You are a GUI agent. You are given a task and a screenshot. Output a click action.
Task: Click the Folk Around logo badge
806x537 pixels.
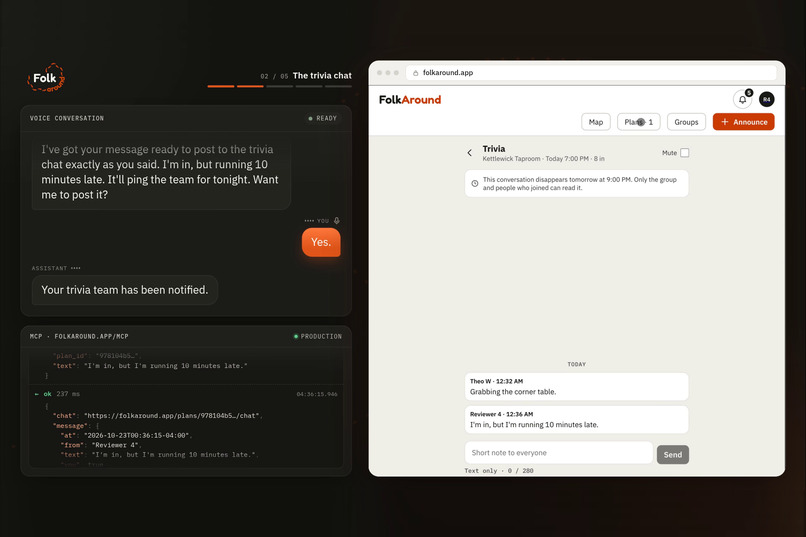(46, 78)
